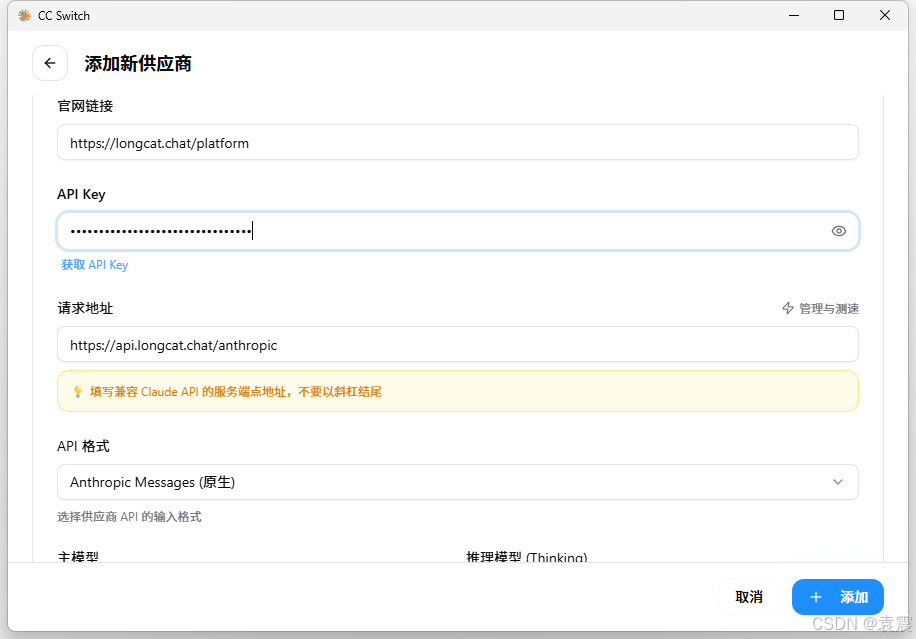Click 取消 to cancel
916x639 pixels.
pos(749,597)
